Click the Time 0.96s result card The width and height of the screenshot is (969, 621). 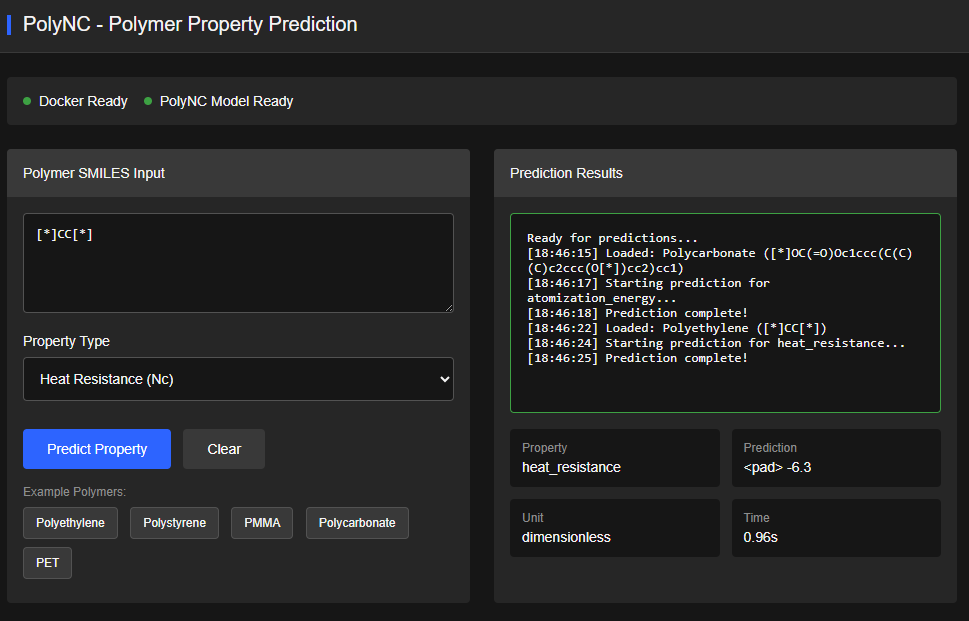836,528
